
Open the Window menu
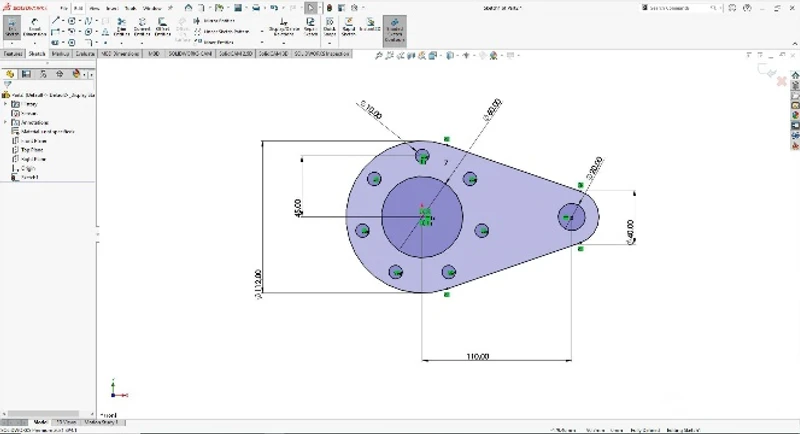[x=152, y=8]
